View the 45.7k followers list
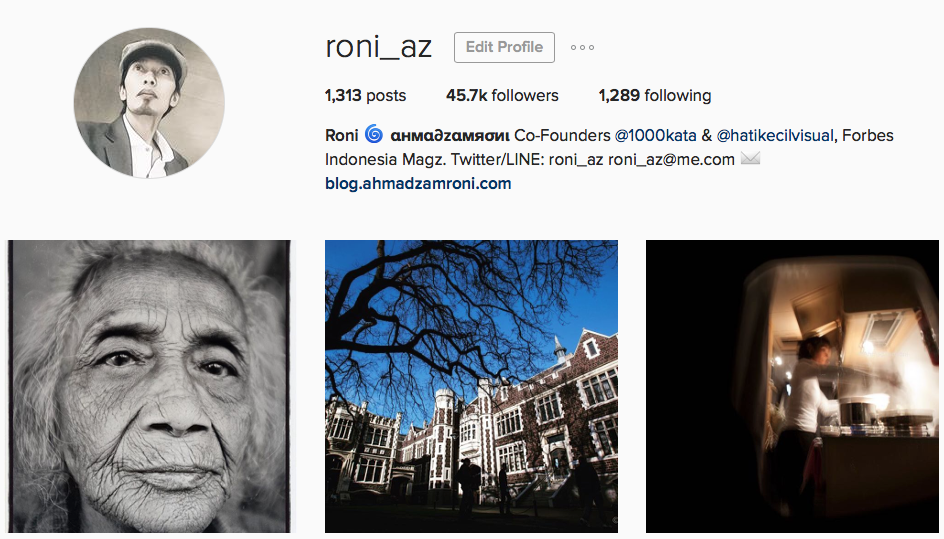944x539 pixels. coord(502,95)
